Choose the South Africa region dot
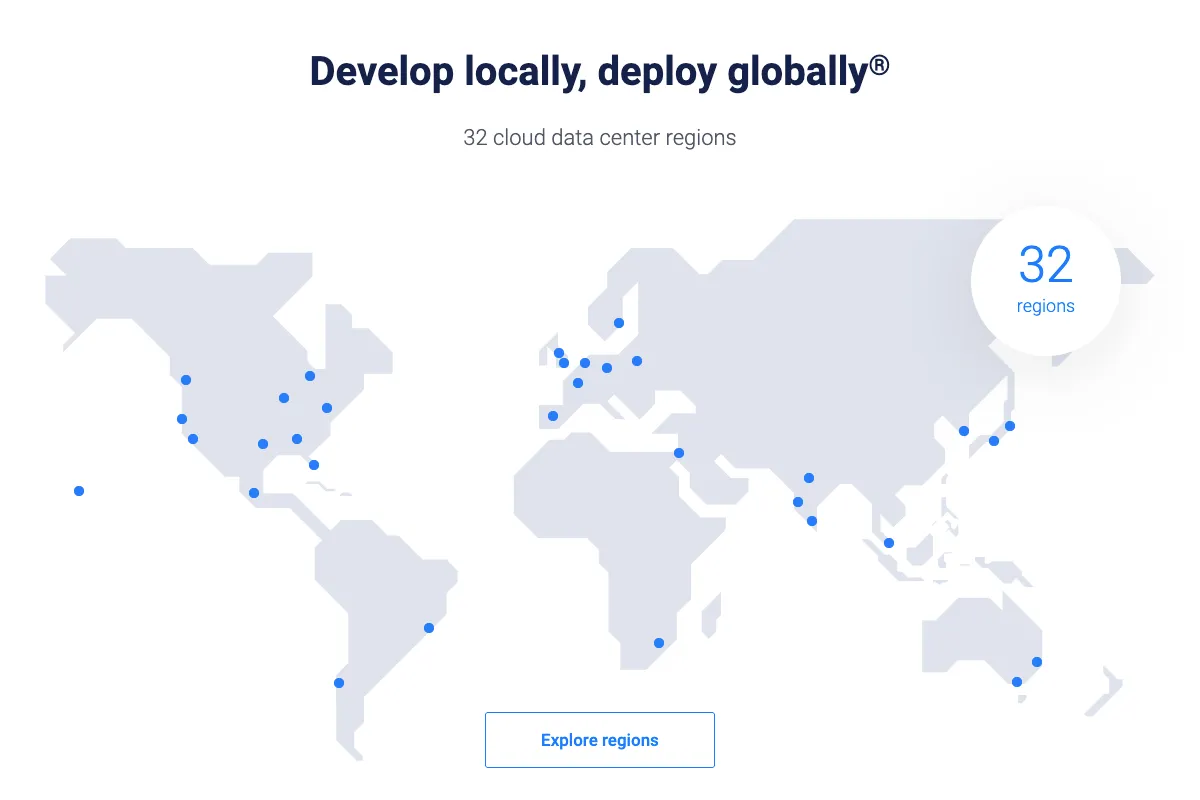 (x=658, y=643)
